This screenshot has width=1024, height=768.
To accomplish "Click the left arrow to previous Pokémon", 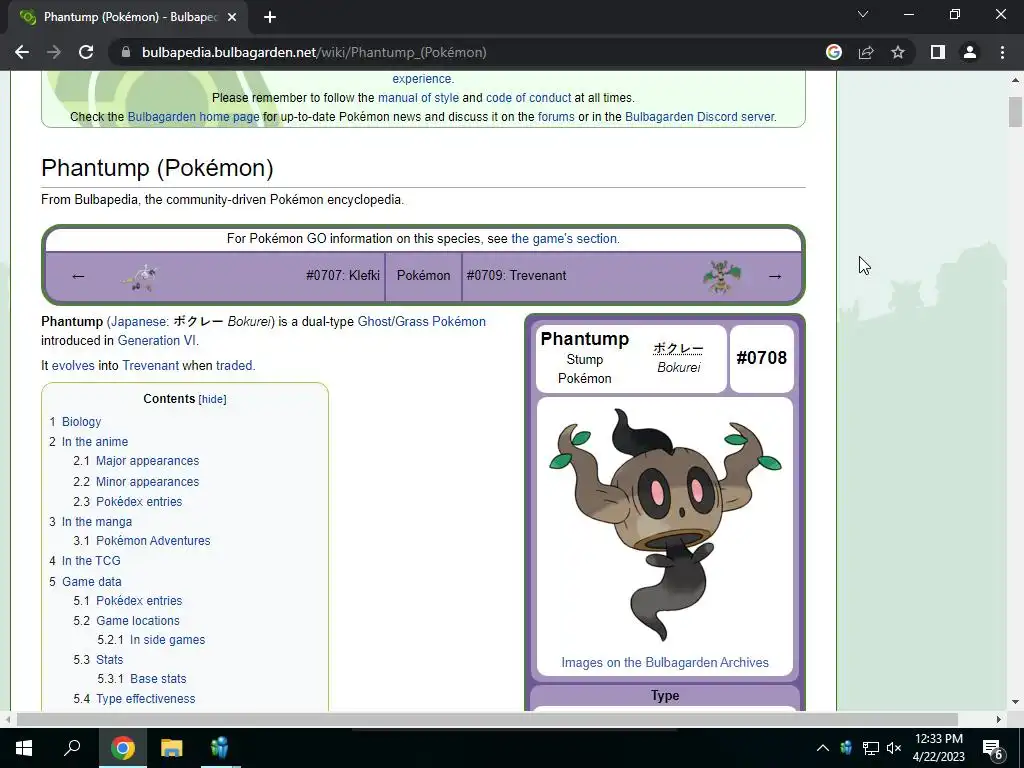I will (78, 276).
